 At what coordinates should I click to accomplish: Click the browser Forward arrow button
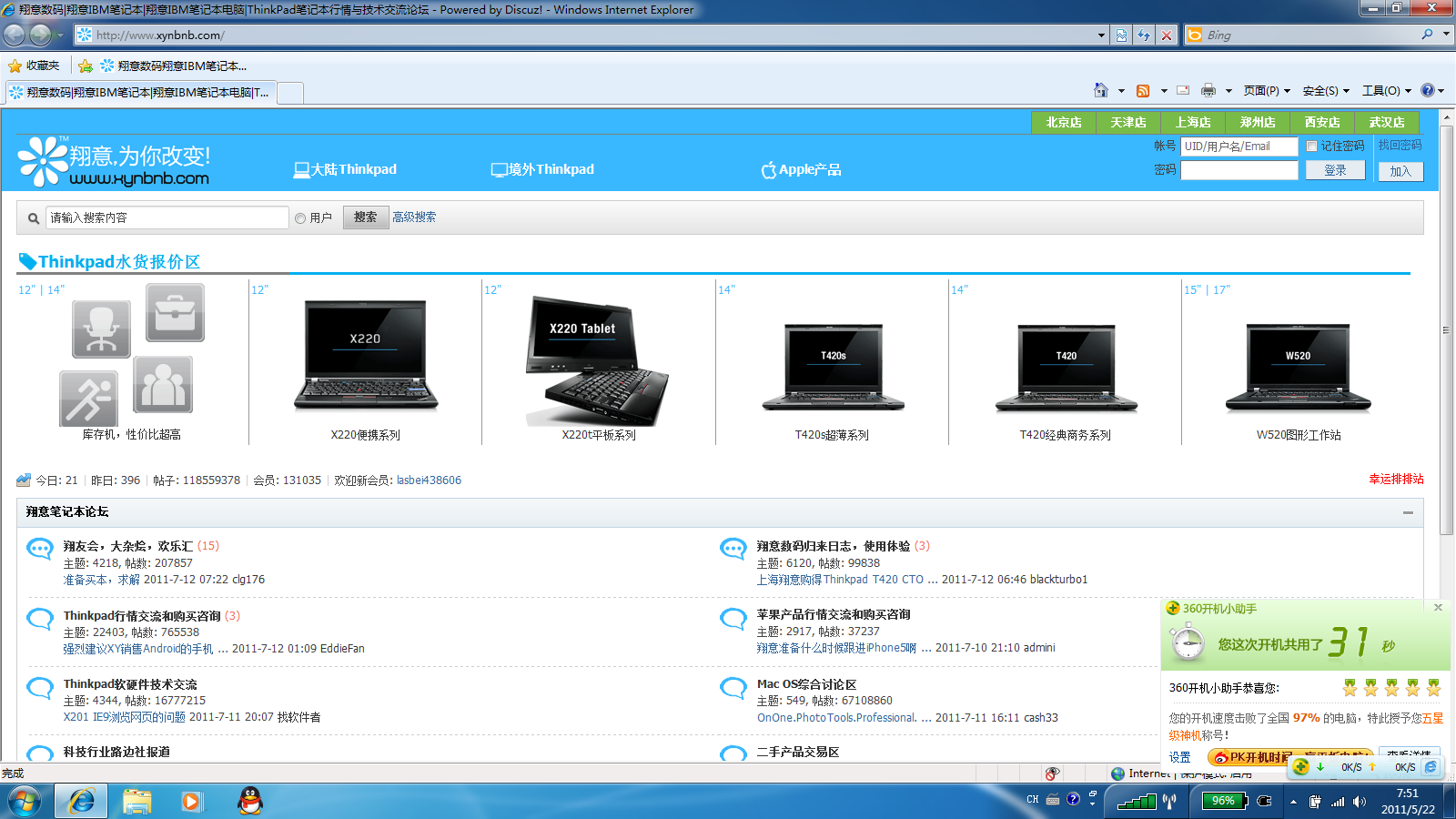40,35
